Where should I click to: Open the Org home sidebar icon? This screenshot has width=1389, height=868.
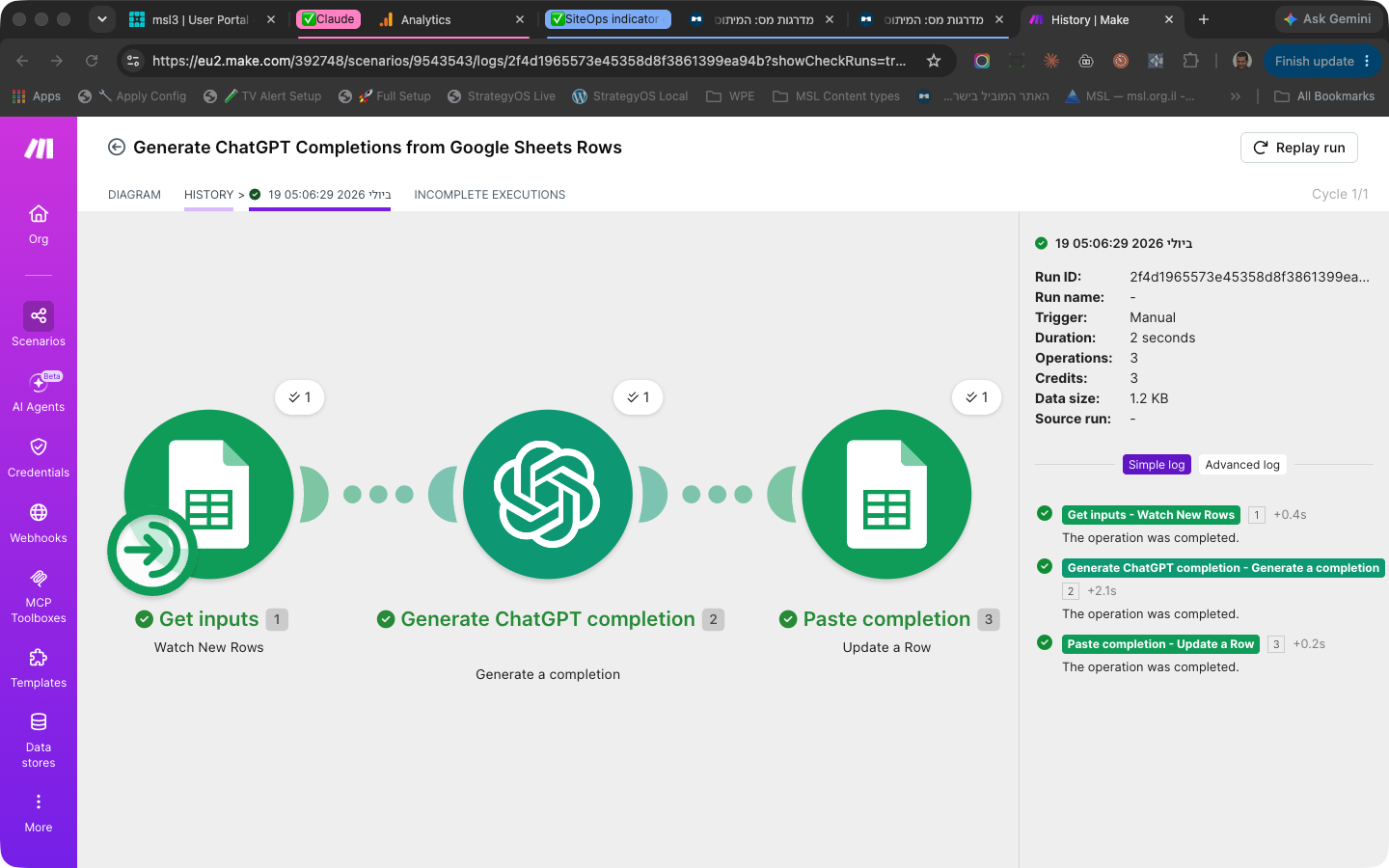coord(39,224)
